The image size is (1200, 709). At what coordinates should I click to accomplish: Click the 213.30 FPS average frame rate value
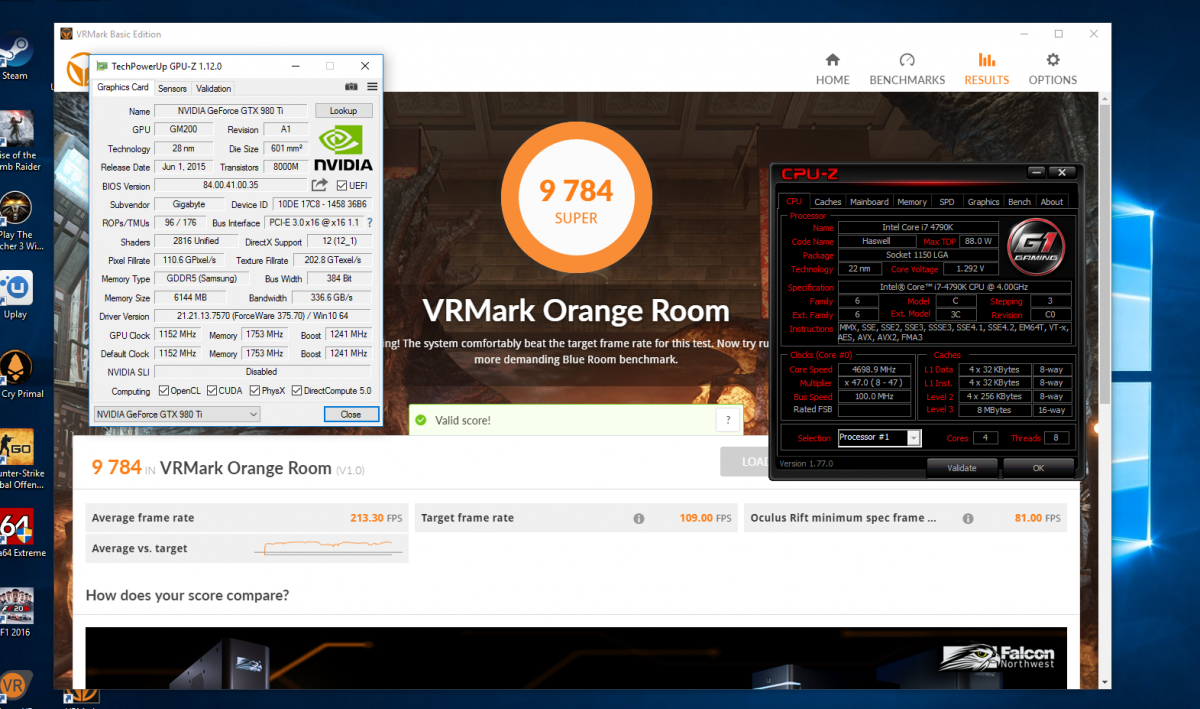click(374, 518)
